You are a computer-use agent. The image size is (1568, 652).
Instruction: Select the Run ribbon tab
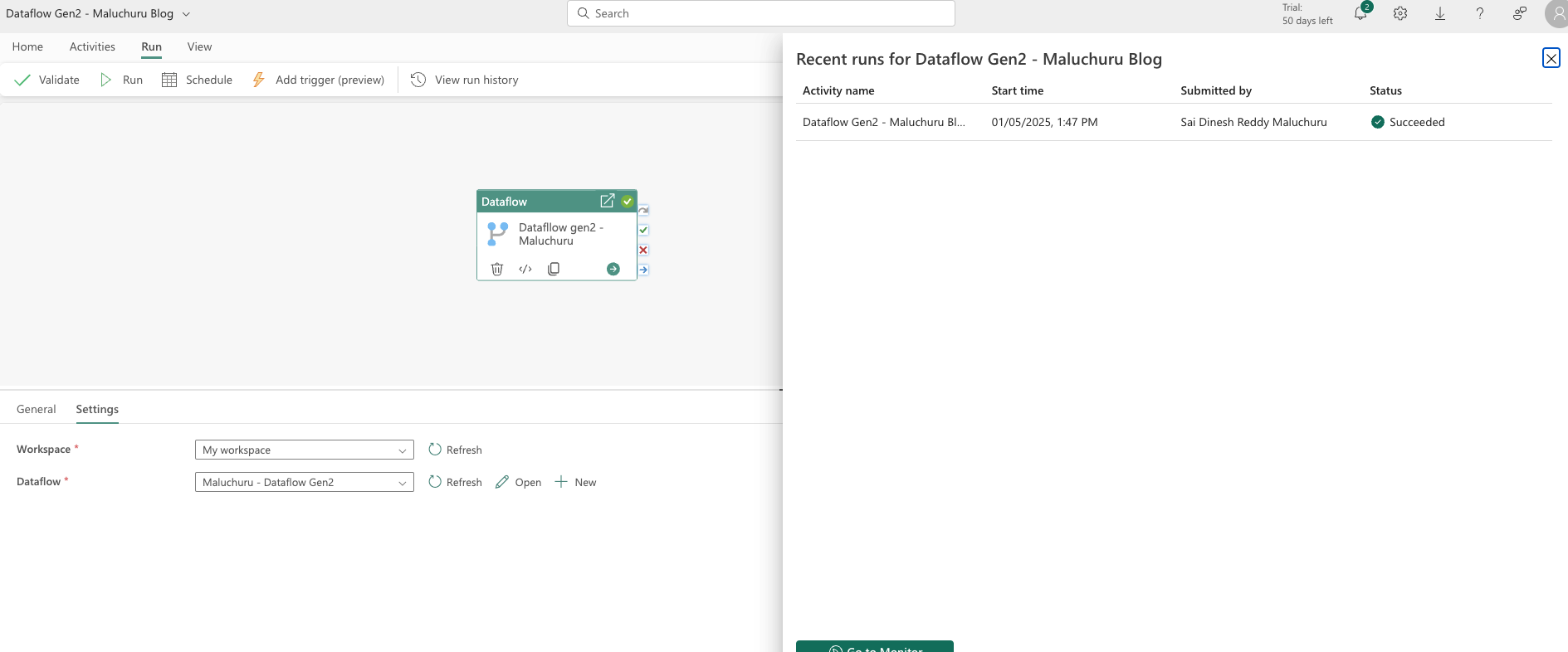tap(151, 46)
